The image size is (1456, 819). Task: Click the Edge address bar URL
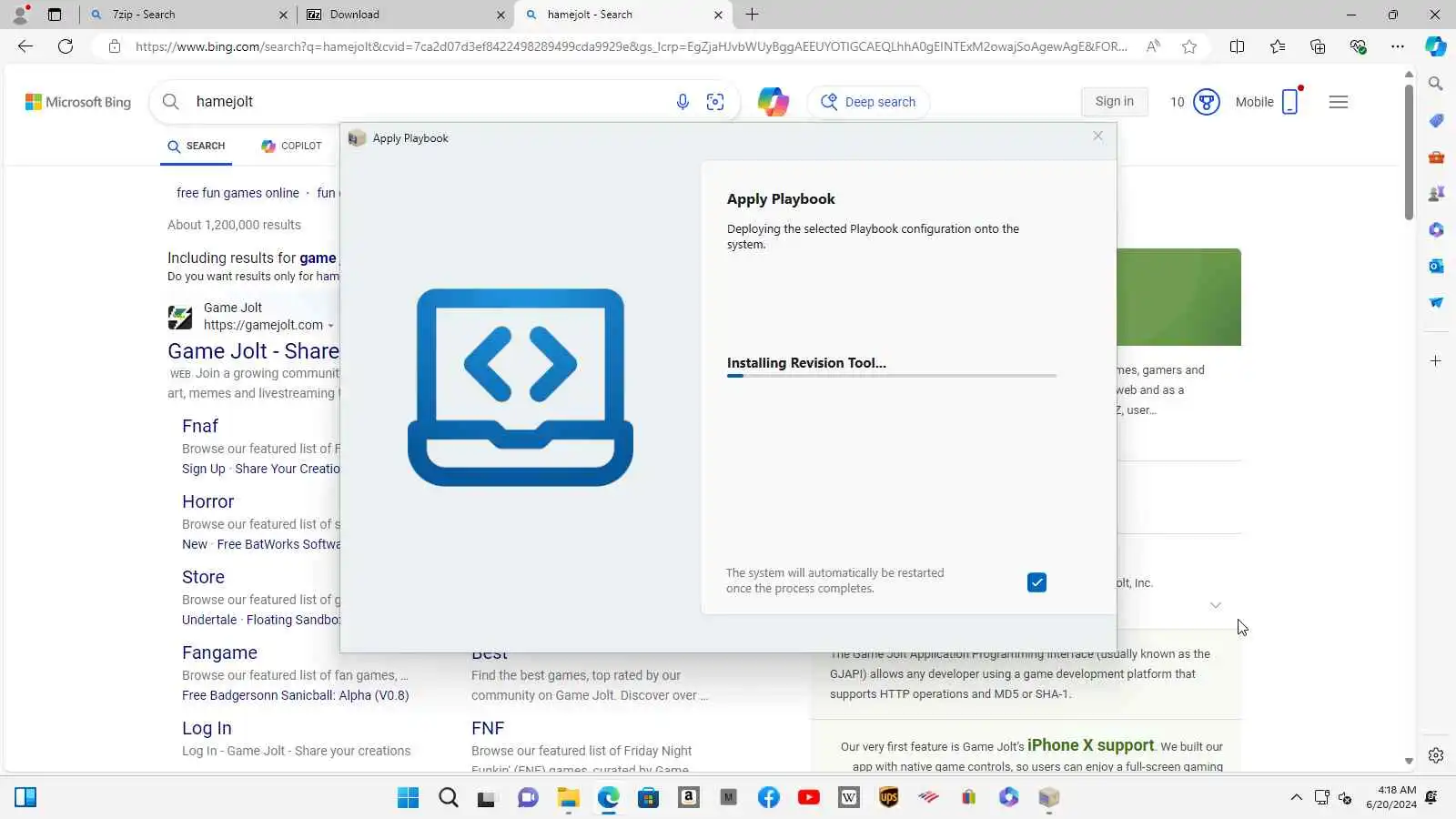click(x=632, y=46)
